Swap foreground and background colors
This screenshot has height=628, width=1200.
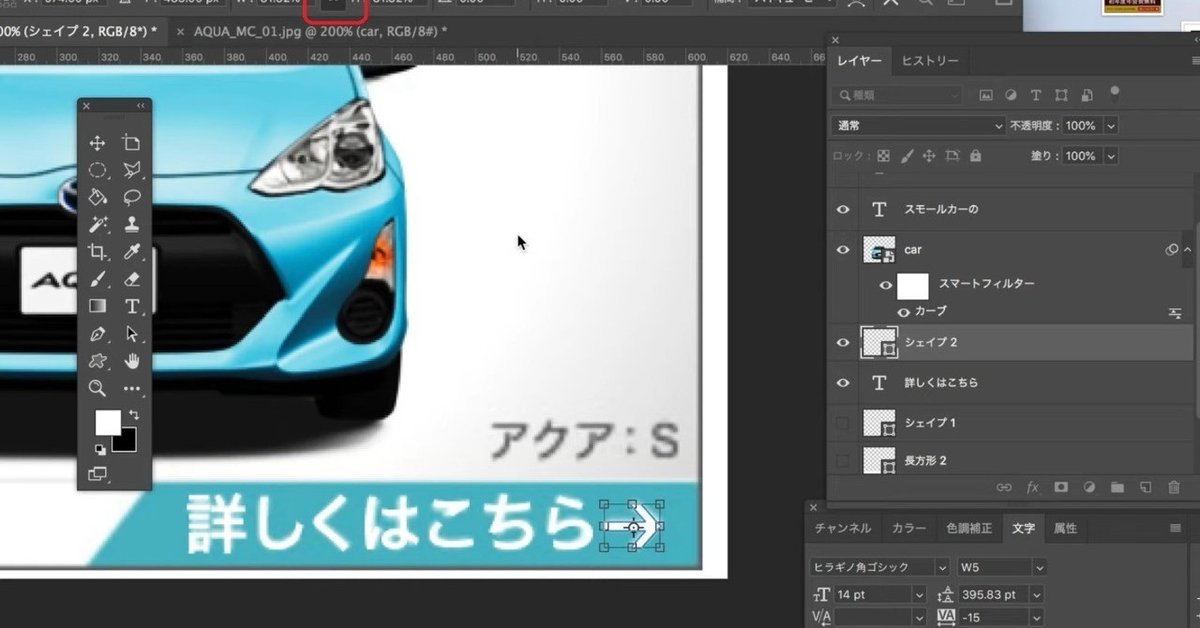[133, 414]
